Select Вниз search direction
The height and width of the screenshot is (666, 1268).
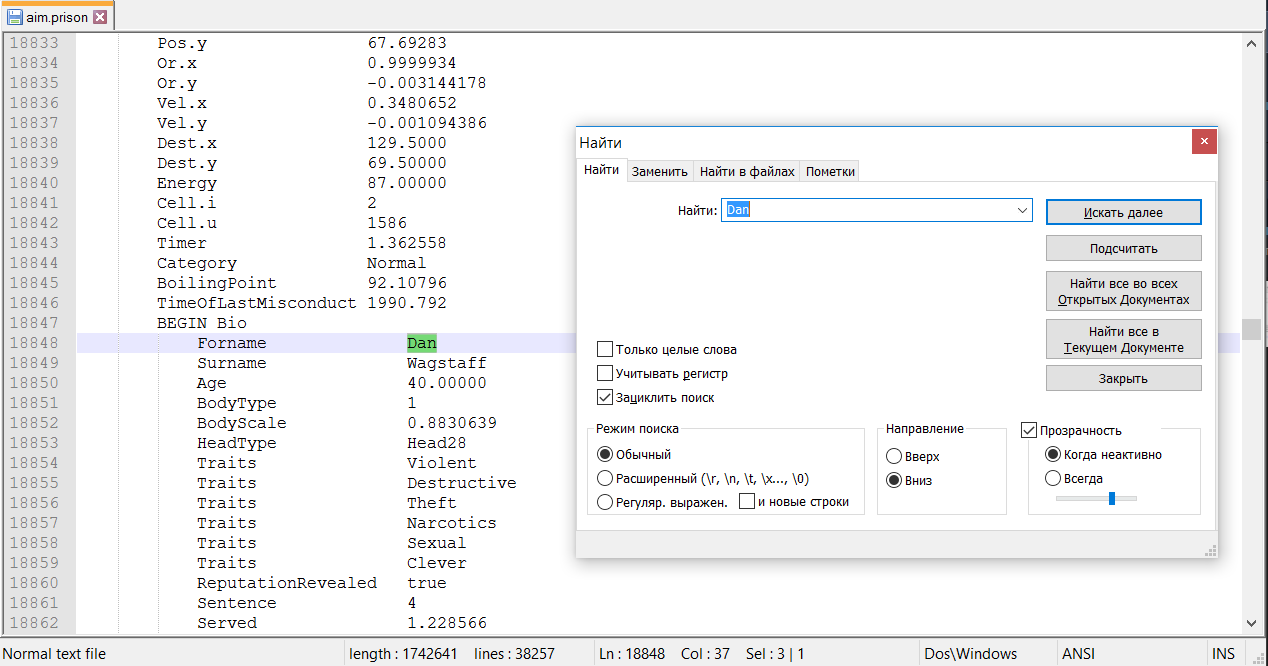coord(894,480)
